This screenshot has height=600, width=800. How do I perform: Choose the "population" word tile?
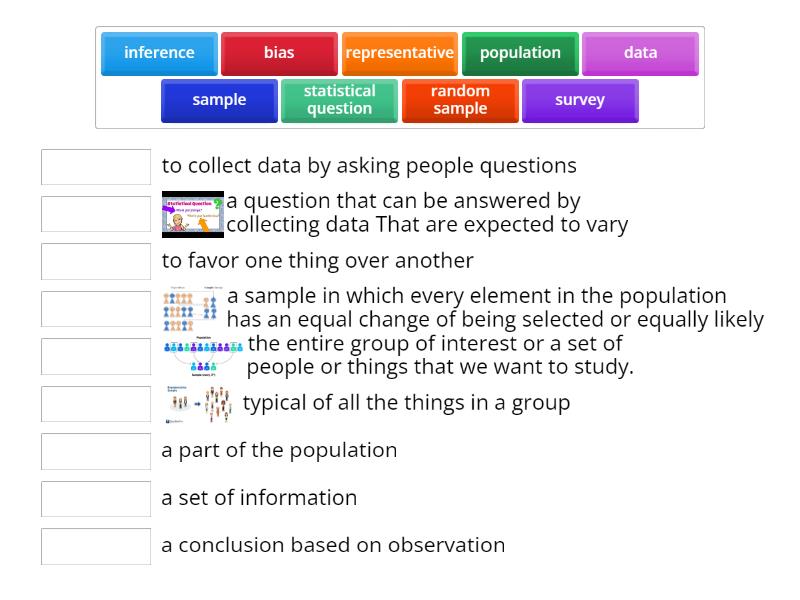[x=520, y=53]
